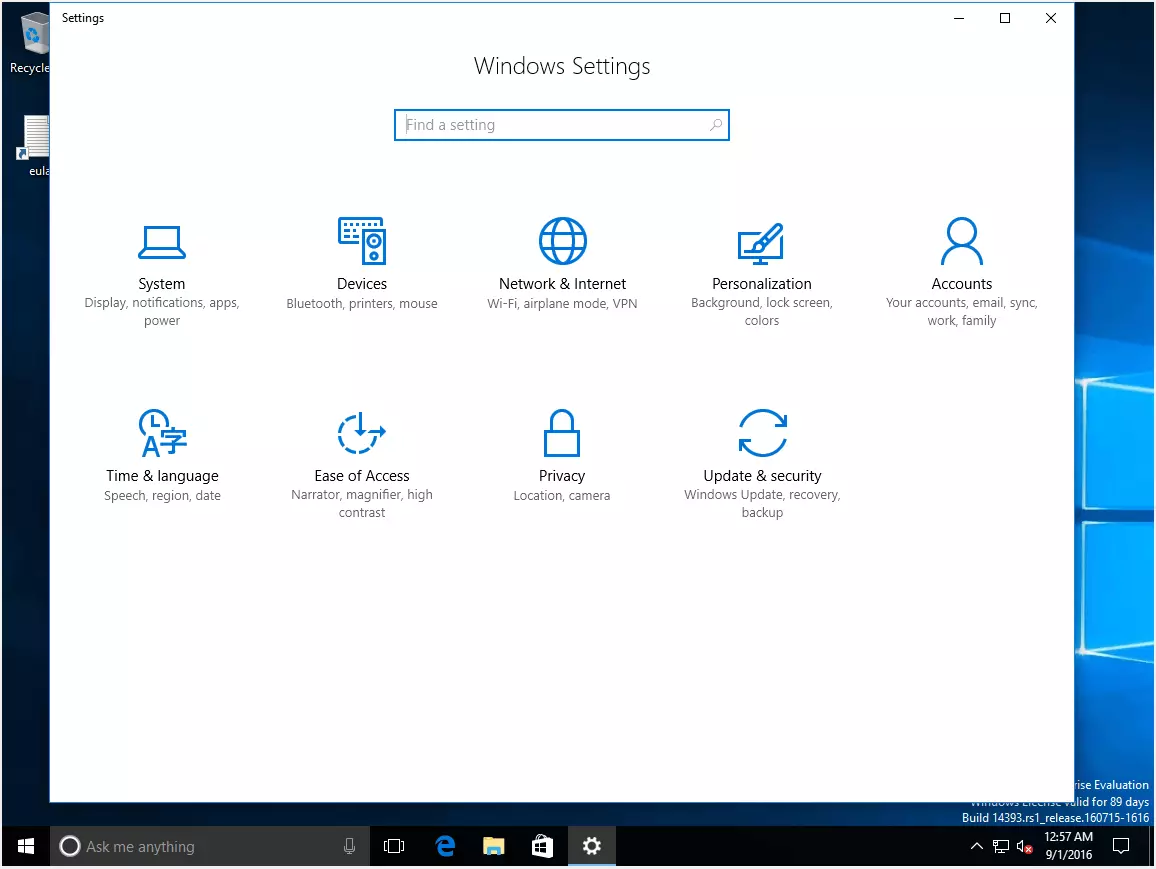Click the Settings gear taskbar icon
Image resolution: width=1156 pixels, height=869 pixels.
click(x=592, y=846)
